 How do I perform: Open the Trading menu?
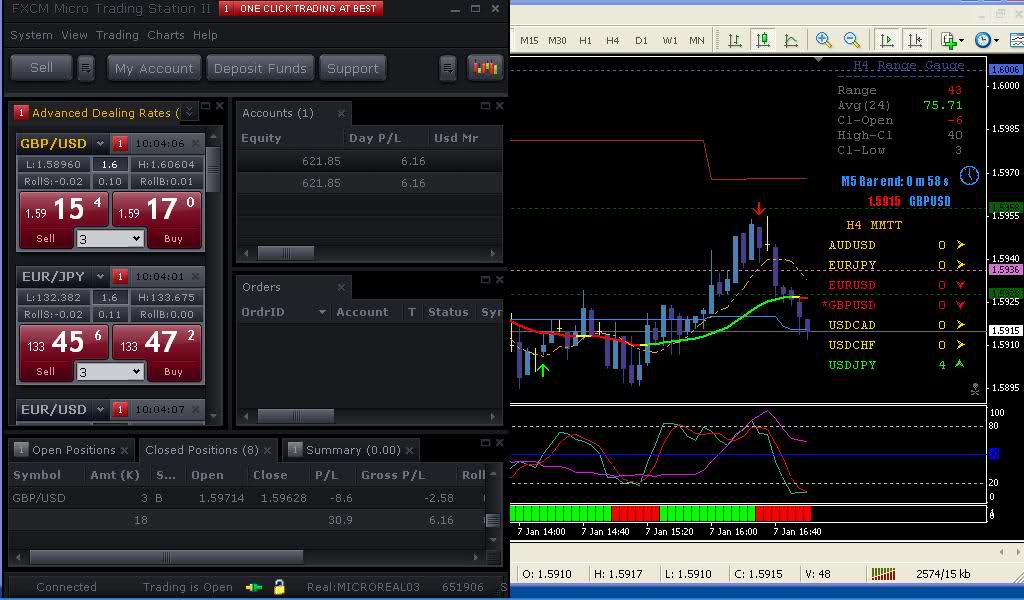click(117, 35)
